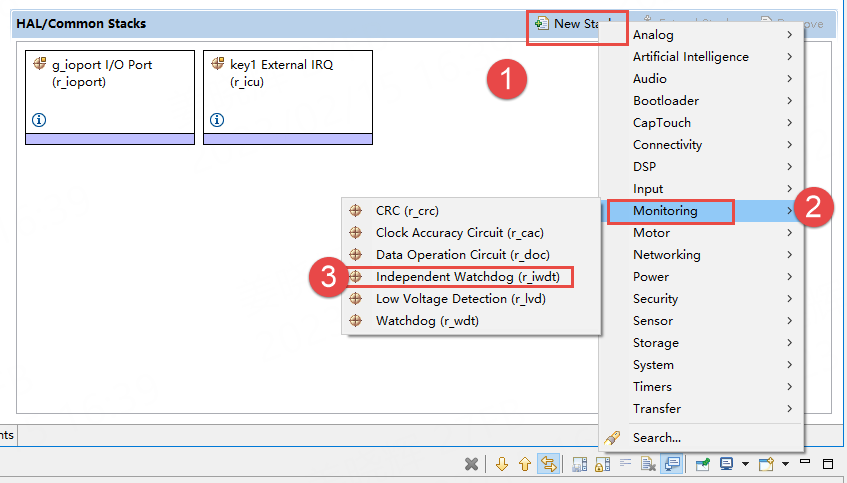Select the g_ioport I/O Port module

tap(110, 97)
